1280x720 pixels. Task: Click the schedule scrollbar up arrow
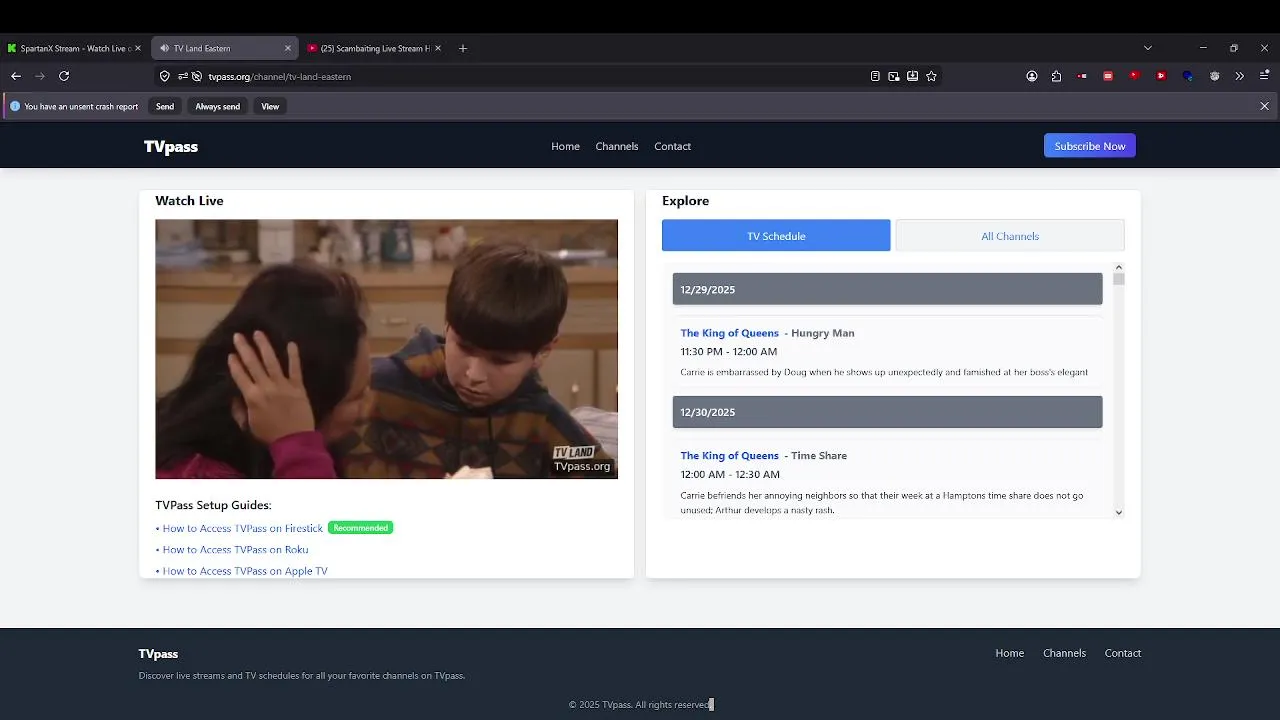(x=1119, y=268)
